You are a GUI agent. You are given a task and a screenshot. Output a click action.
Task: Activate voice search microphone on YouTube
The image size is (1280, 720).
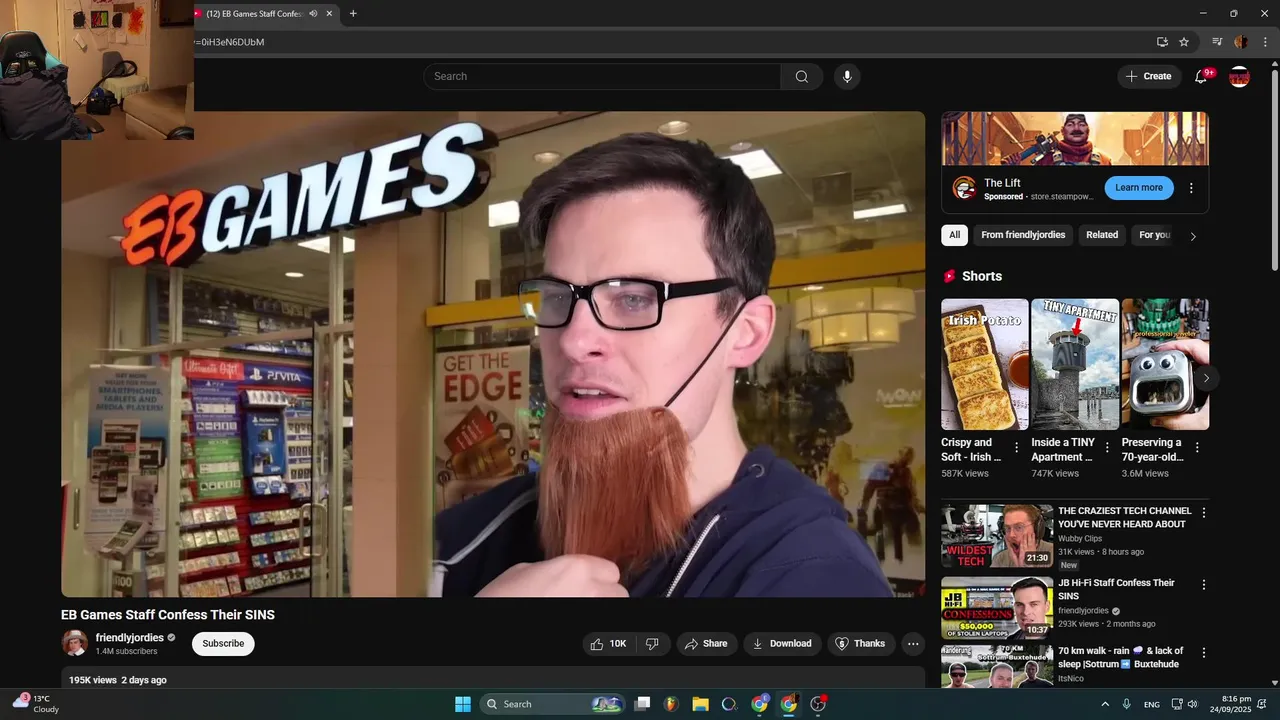pyautogui.click(x=847, y=77)
